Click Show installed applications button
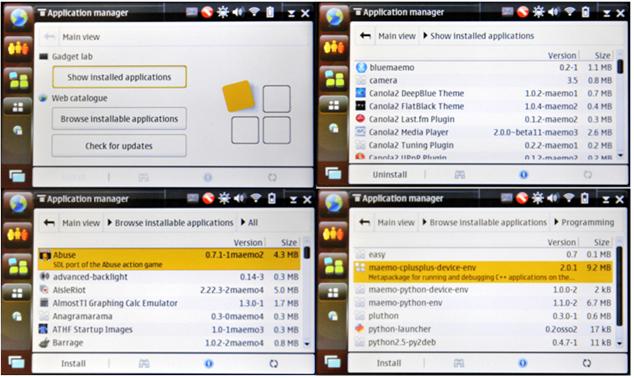This screenshot has width=634, height=378. coord(119,77)
